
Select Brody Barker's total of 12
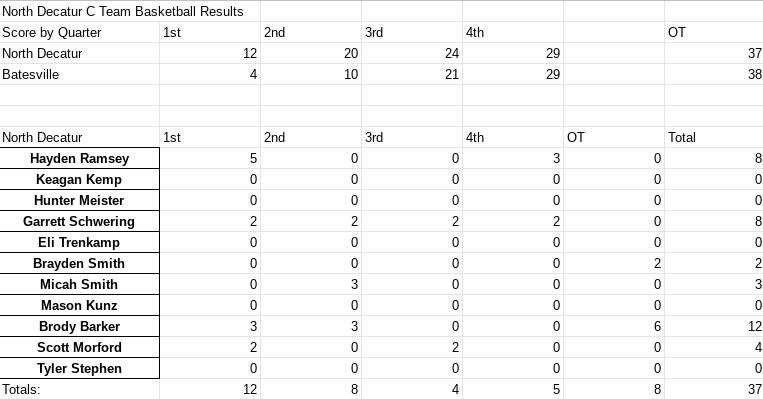pos(714,326)
